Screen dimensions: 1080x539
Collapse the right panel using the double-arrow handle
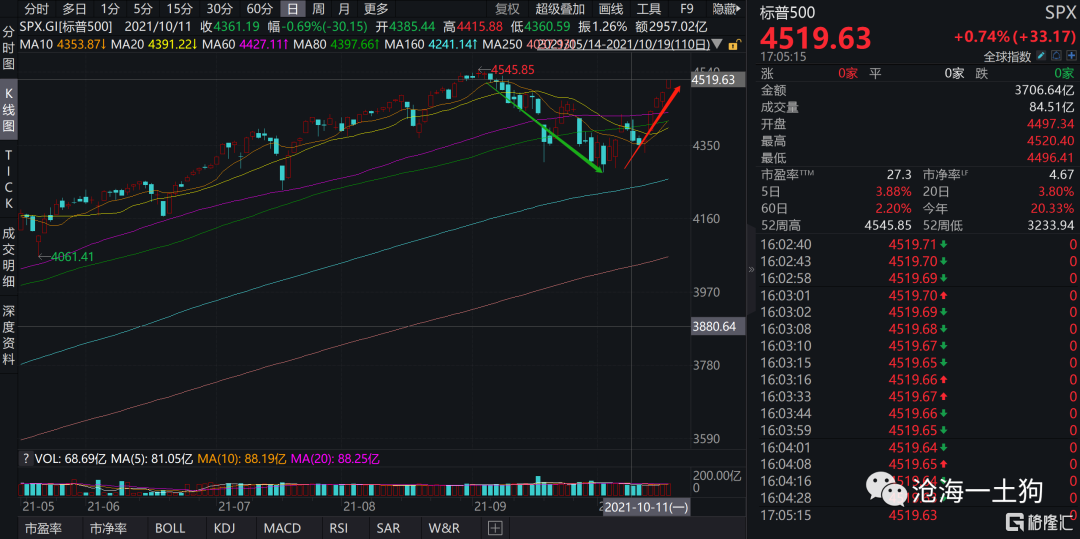(751, 269)
